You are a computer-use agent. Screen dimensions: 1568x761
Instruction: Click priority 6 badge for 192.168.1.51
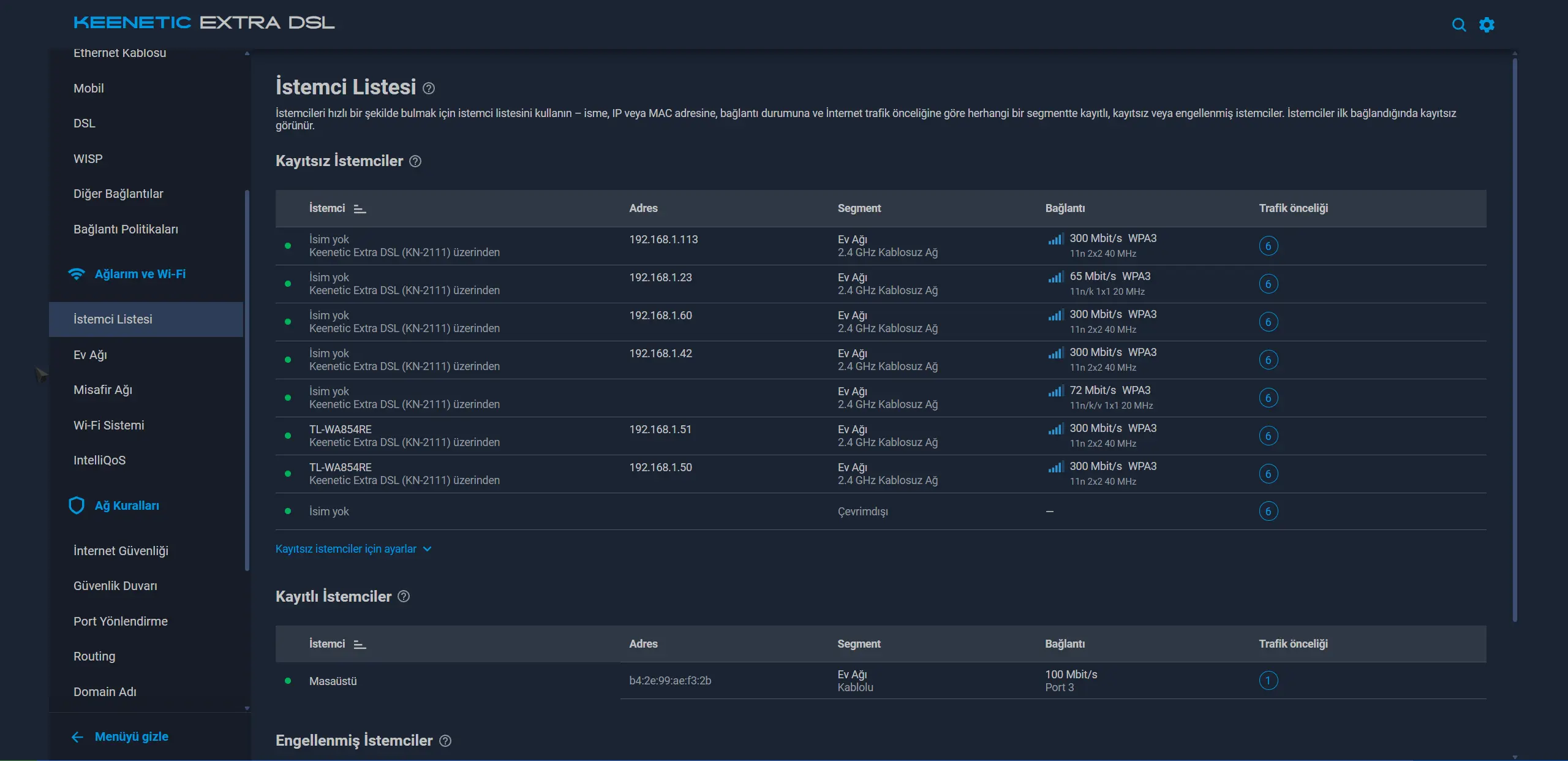click(x=1268, y=436)
